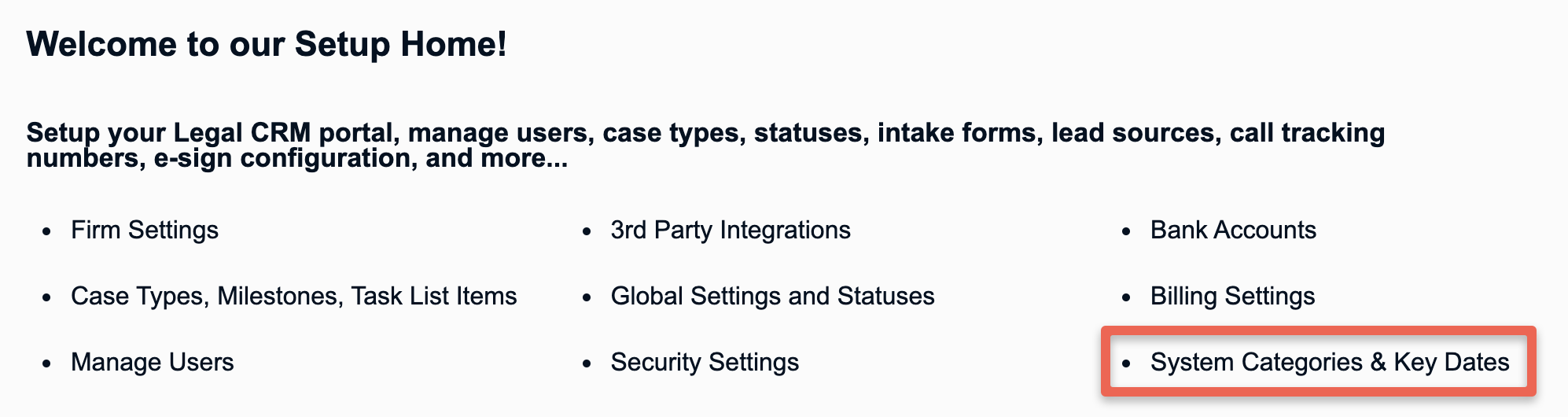Click the Bank Accounts link
The height and width of the screenshot is (417, 1568).
(1233, 230)
